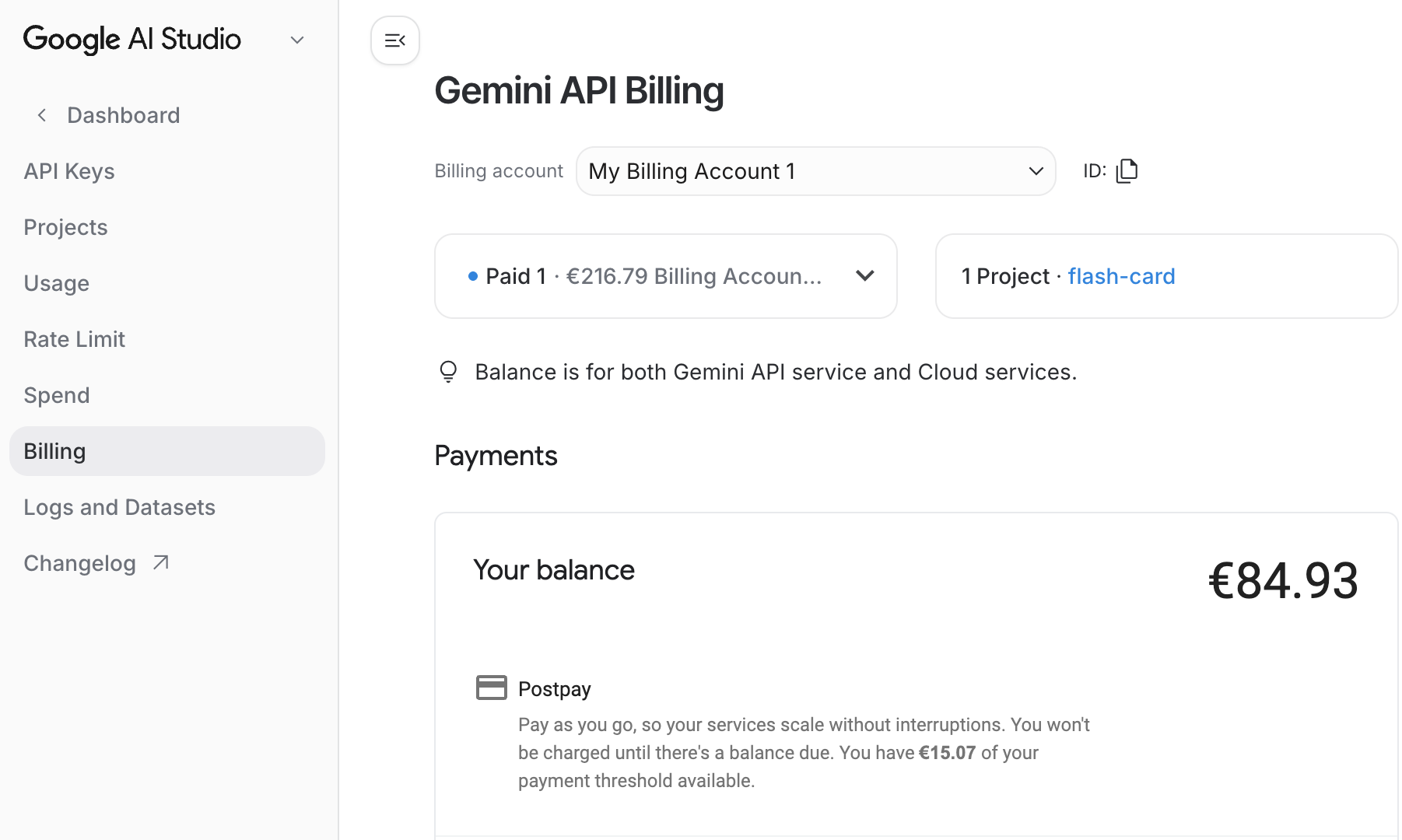The width and height of the screenshot is (1402, 840).
Task: Click the blue paid status dot
Action: (x=471, y=276)
